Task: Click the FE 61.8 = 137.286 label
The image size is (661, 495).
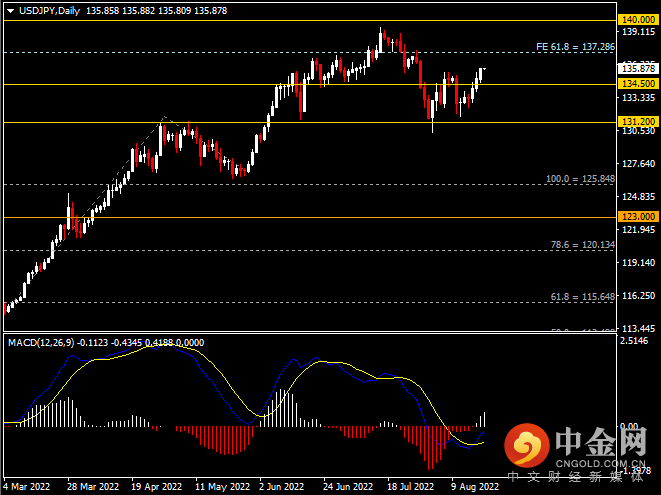Action: [575, 47]
